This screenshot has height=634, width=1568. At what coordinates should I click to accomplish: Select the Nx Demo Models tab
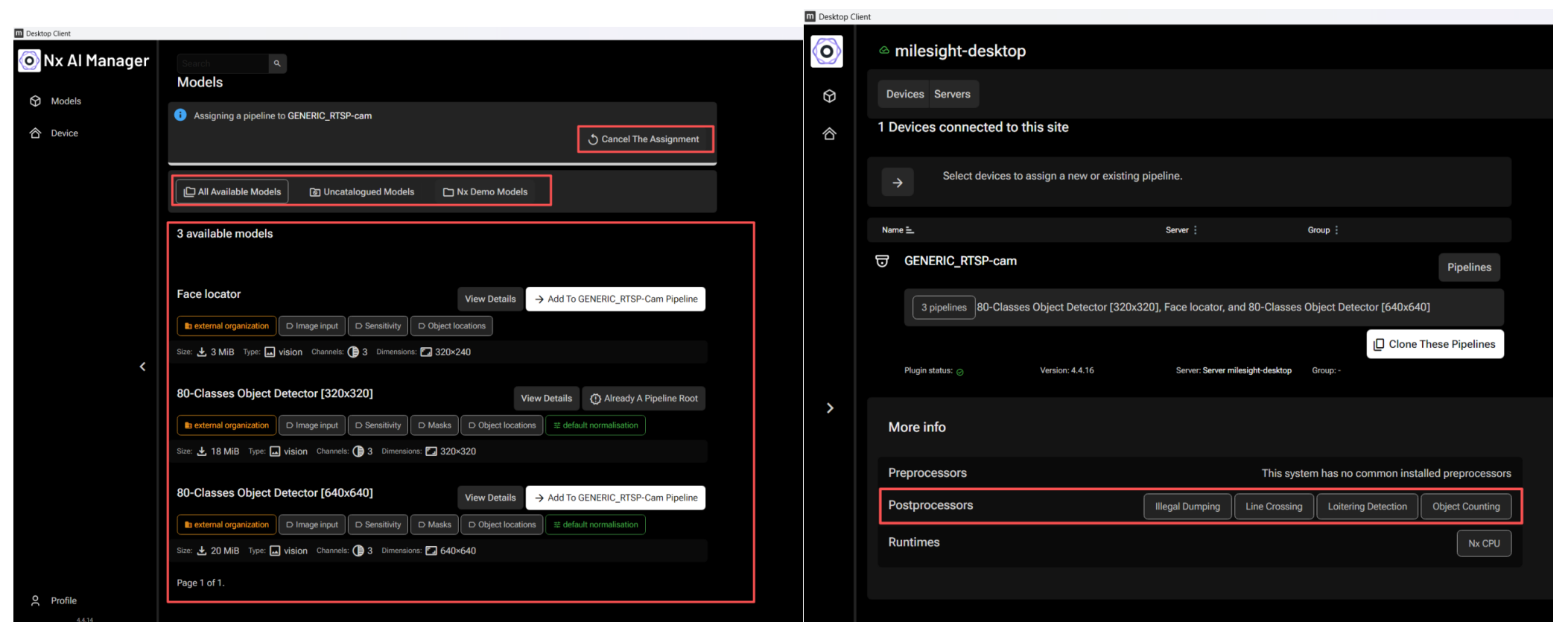click(485, 191)
